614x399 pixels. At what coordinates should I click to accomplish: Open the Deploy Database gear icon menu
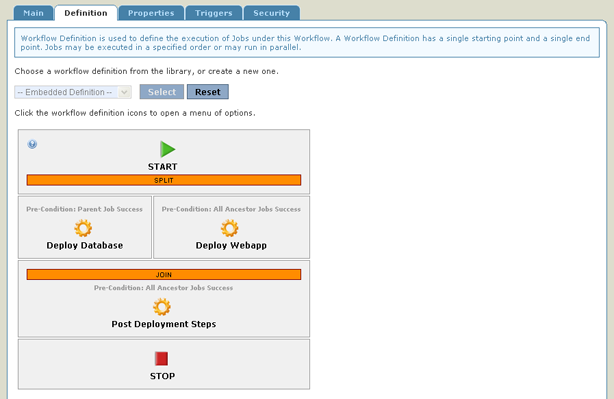(83, 228)
